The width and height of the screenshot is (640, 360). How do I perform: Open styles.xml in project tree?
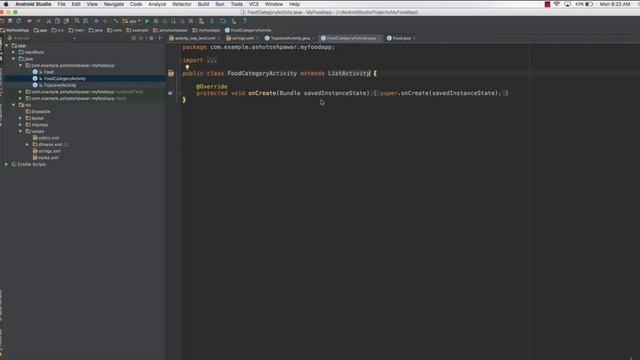(x=45, y=158)
